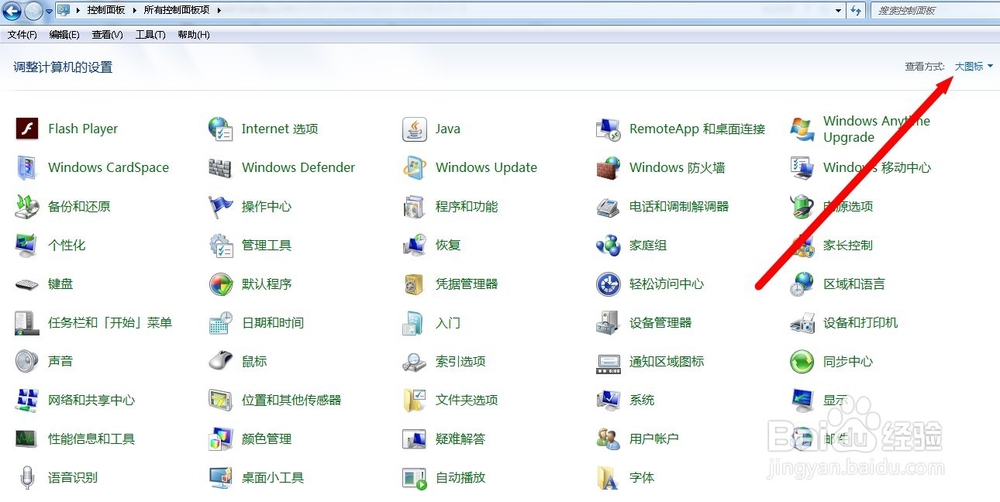This screenshot has width=1000, height=502.
Task: Open the 鼠标 icon
Action: pyautogui.click(x=221, y=362)
